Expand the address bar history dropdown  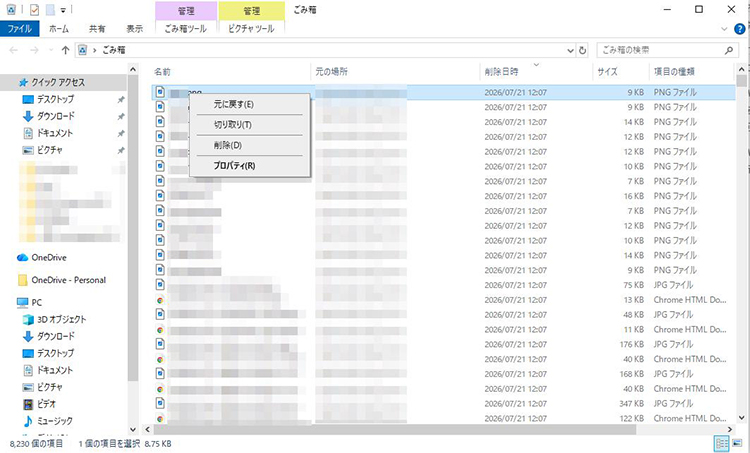coord(570,50)
